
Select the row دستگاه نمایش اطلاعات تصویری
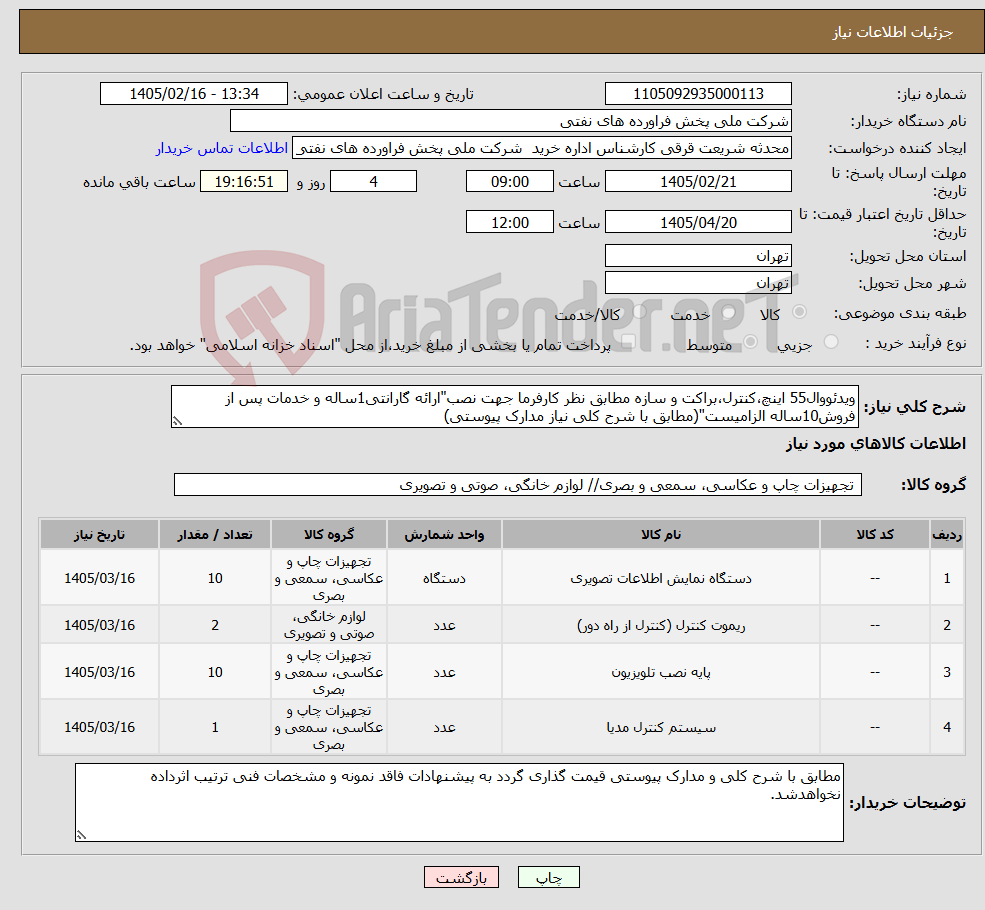pos(502,578)
